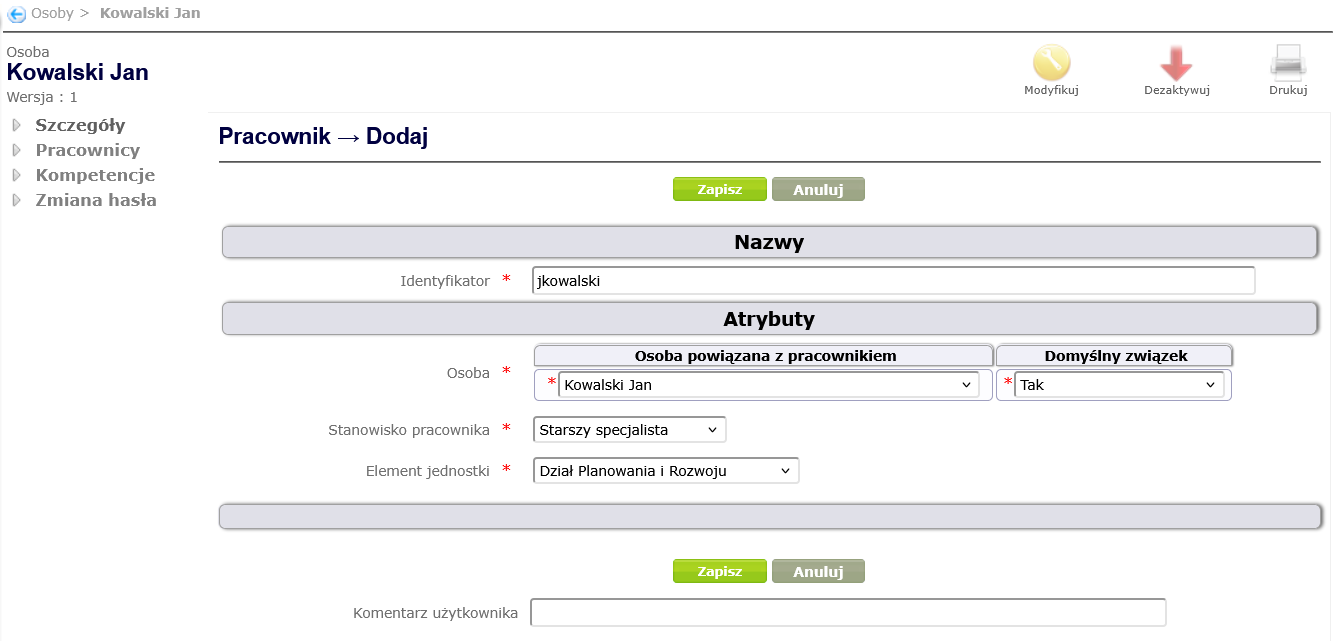Click the back arrow icon beside Osoby
Image resolution: width=1333 pixels, height=641 pixels.
tap(16, 14)
